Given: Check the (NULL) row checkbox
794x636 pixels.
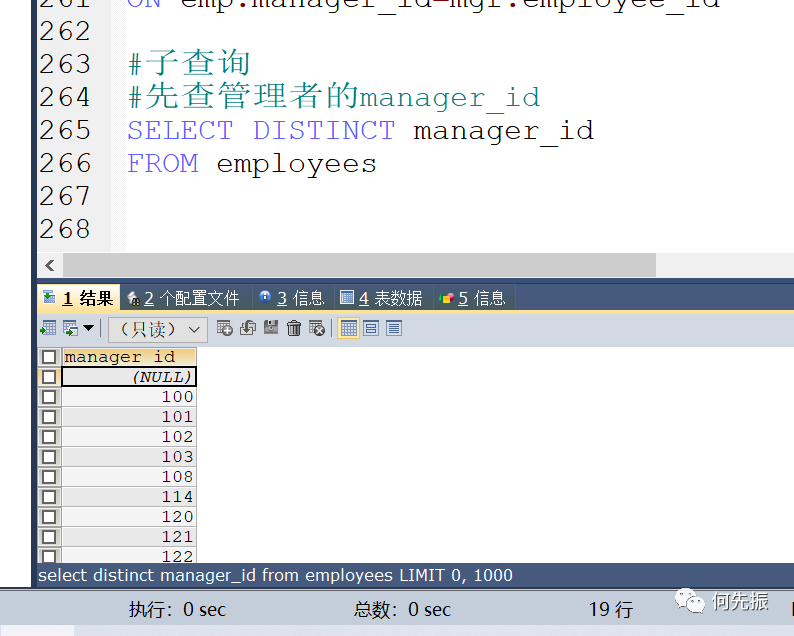Looking at the screenshot, I should [x=49, y=377].
